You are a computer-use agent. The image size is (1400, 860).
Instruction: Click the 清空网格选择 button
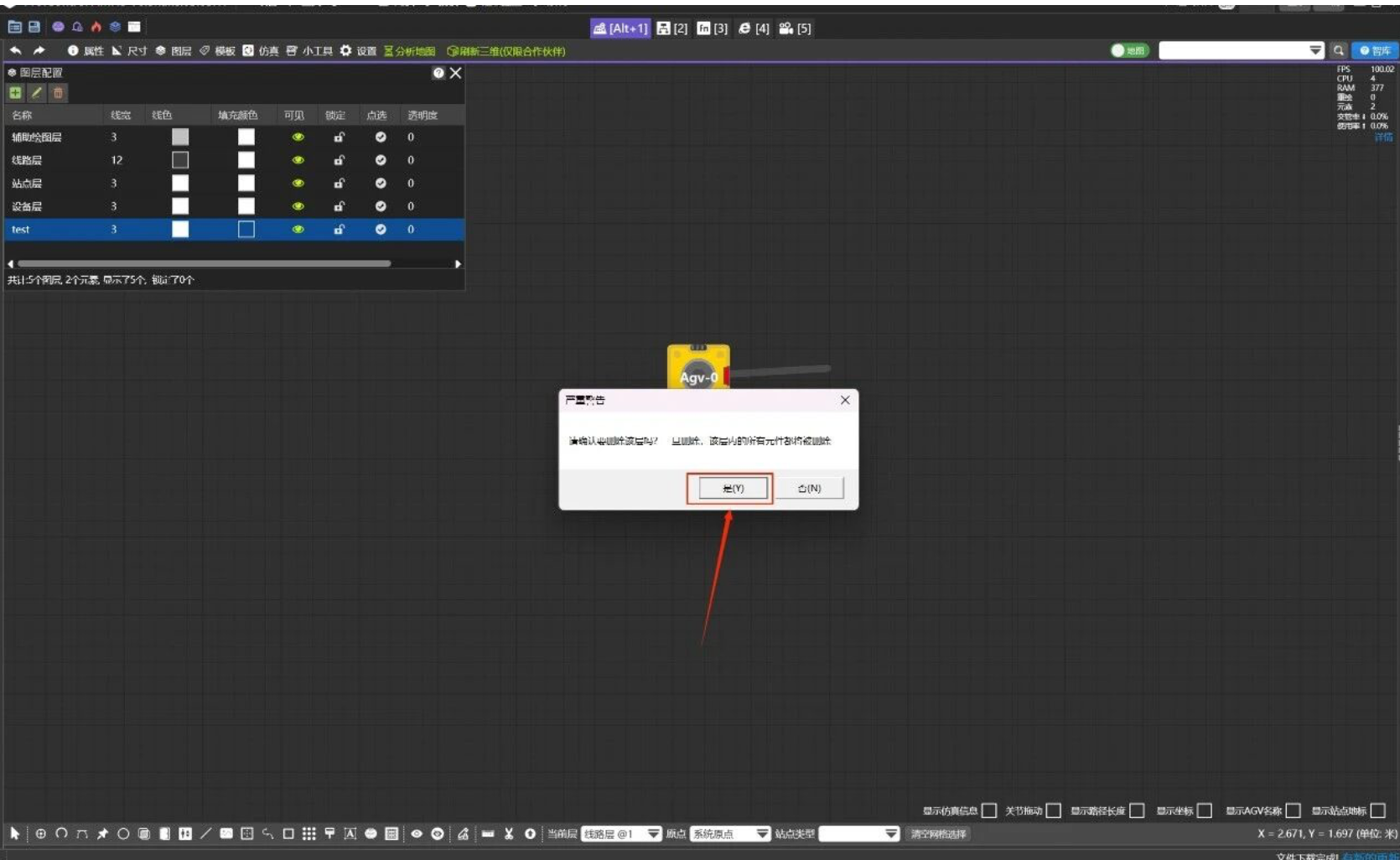(938, 834)
